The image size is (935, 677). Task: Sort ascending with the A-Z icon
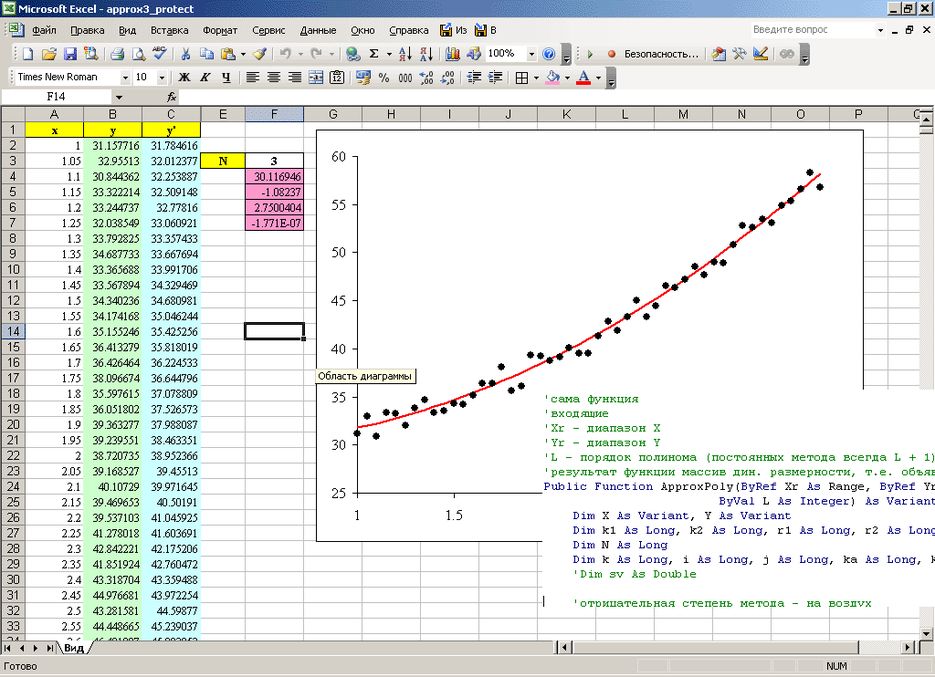pyautogui.click(x=405, y=54)
